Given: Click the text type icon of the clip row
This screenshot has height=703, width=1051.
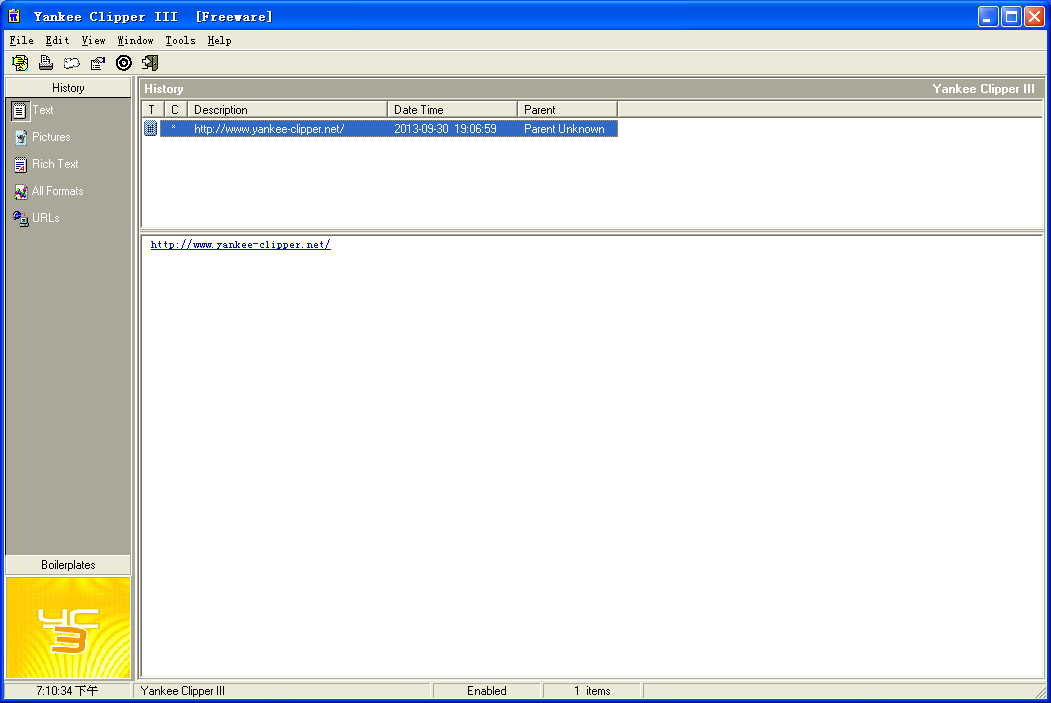Looking at the screenshot, I should (x=151, y=129).
